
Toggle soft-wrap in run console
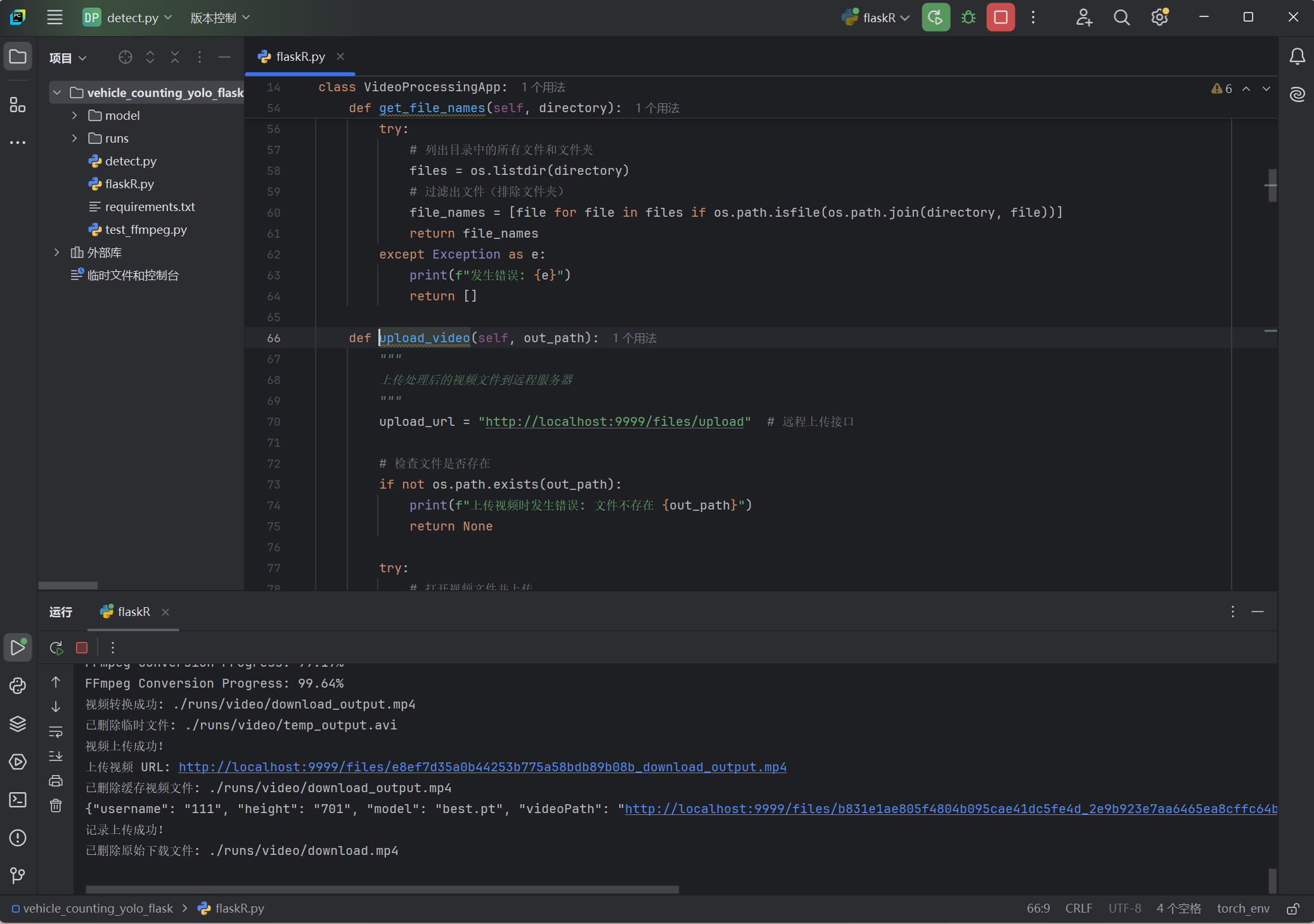56,731
